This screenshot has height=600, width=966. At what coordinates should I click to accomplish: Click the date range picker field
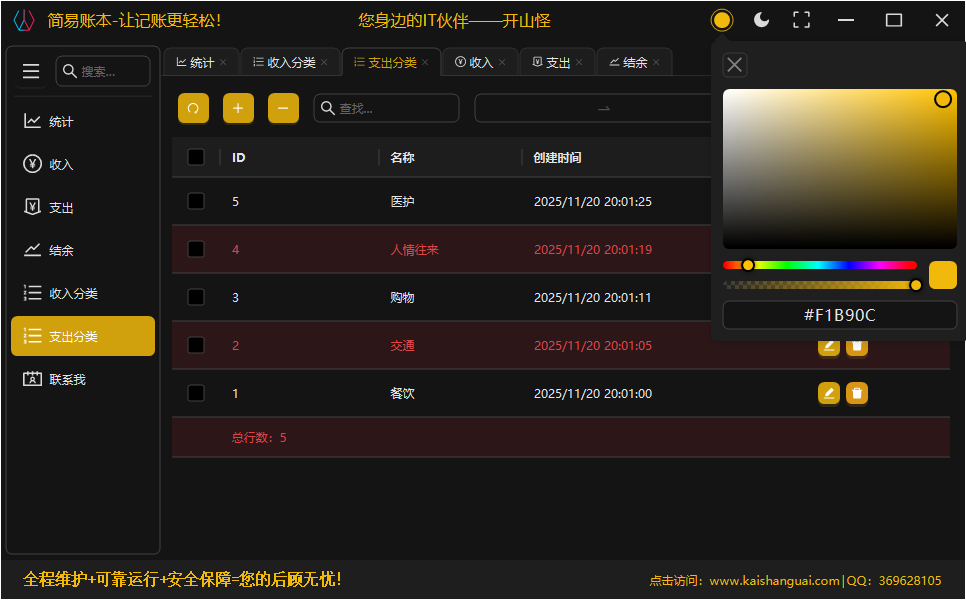(593, 108)
